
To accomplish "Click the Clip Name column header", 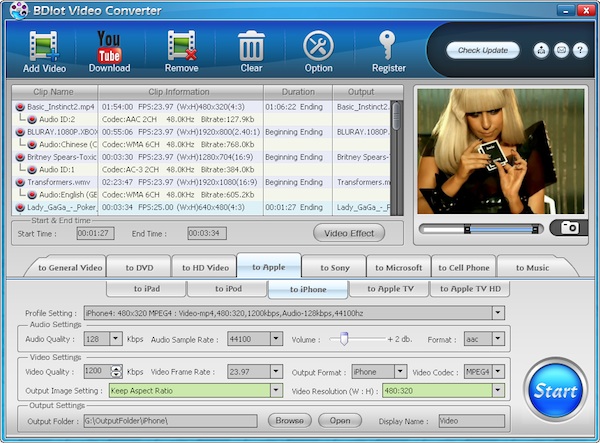I will 54,92.
